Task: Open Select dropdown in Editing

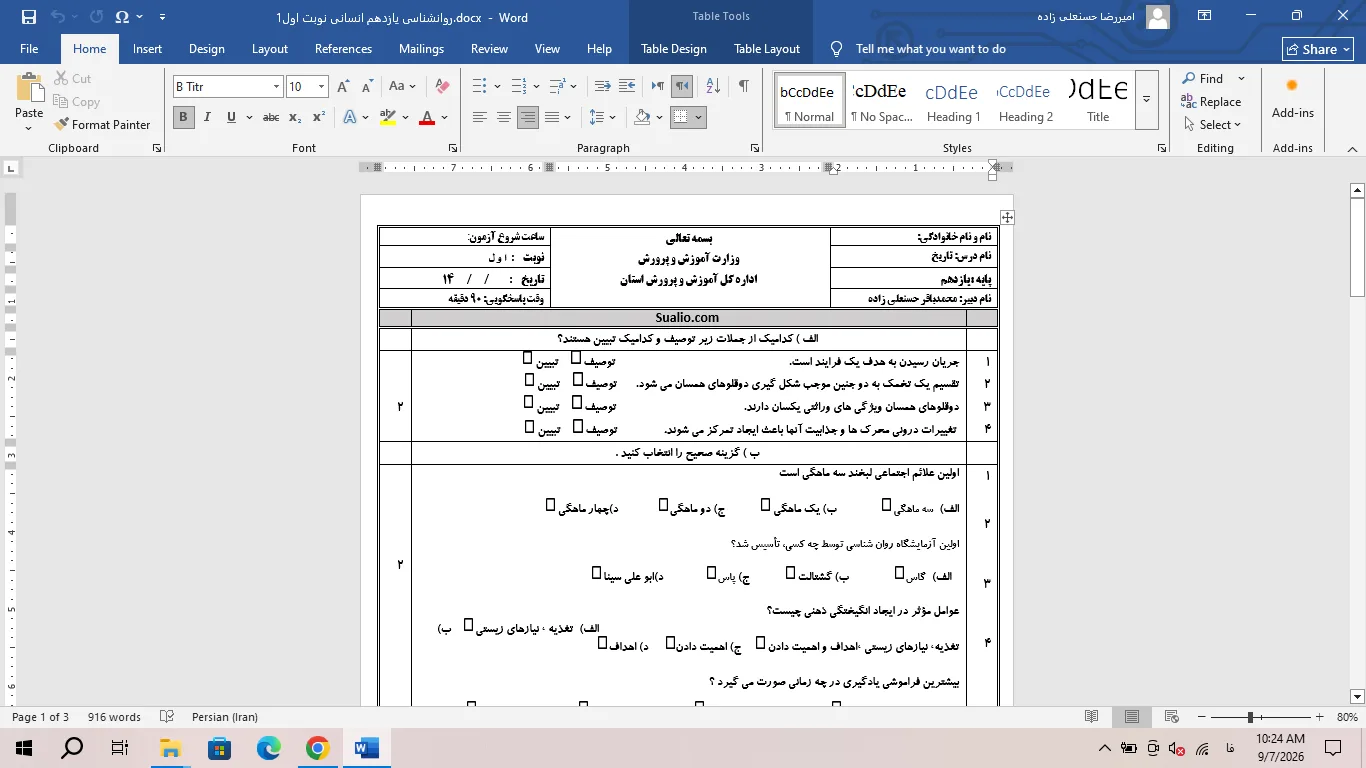Action: (1212, 125)
